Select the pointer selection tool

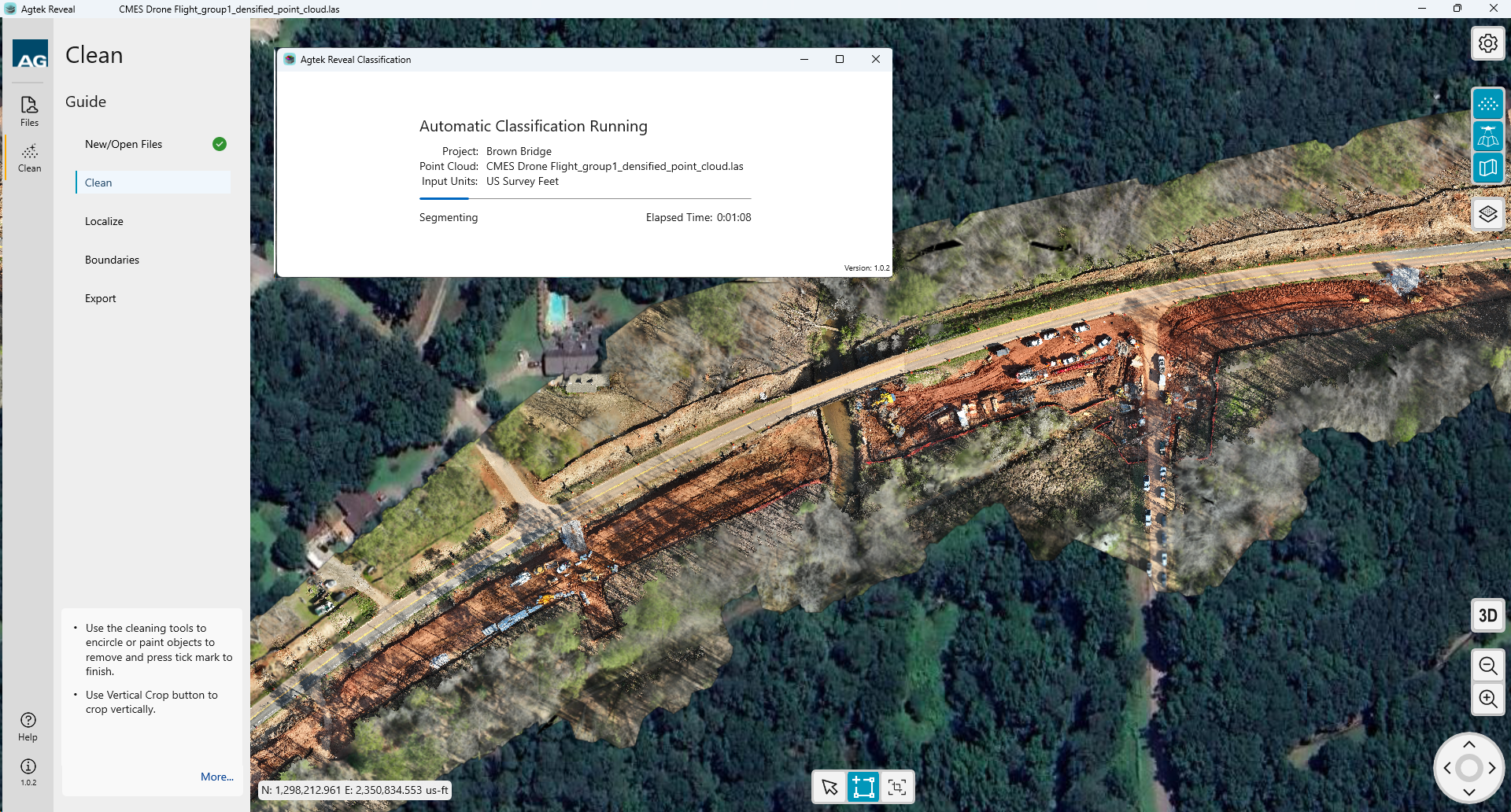pyautogui.click(x=829, y=787)
